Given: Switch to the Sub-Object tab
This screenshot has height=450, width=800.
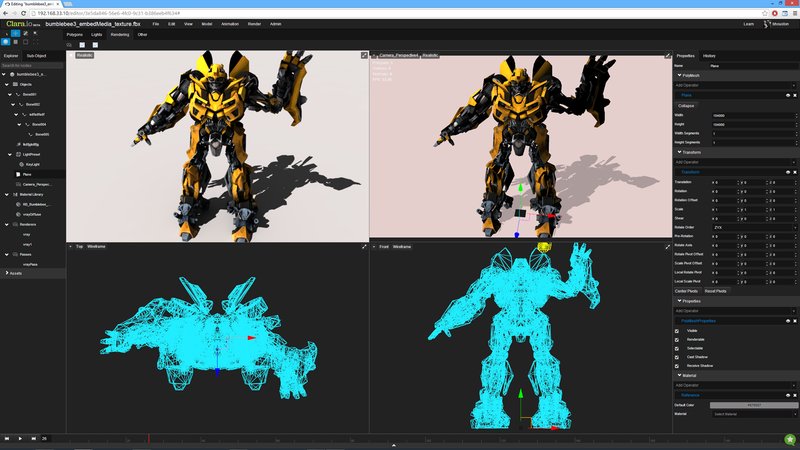Looking at the screenshot, I should pyautogui.click(x=36, y=56).
